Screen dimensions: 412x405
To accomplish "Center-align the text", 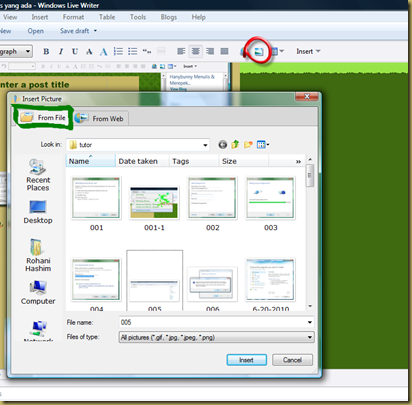I will point(195,51).
